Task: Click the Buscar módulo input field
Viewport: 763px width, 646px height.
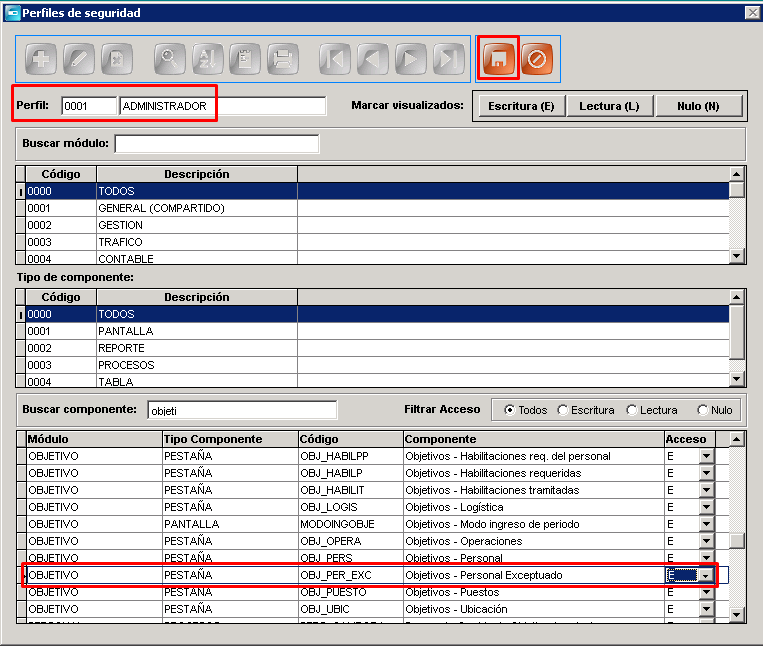Action: (217, 144)
